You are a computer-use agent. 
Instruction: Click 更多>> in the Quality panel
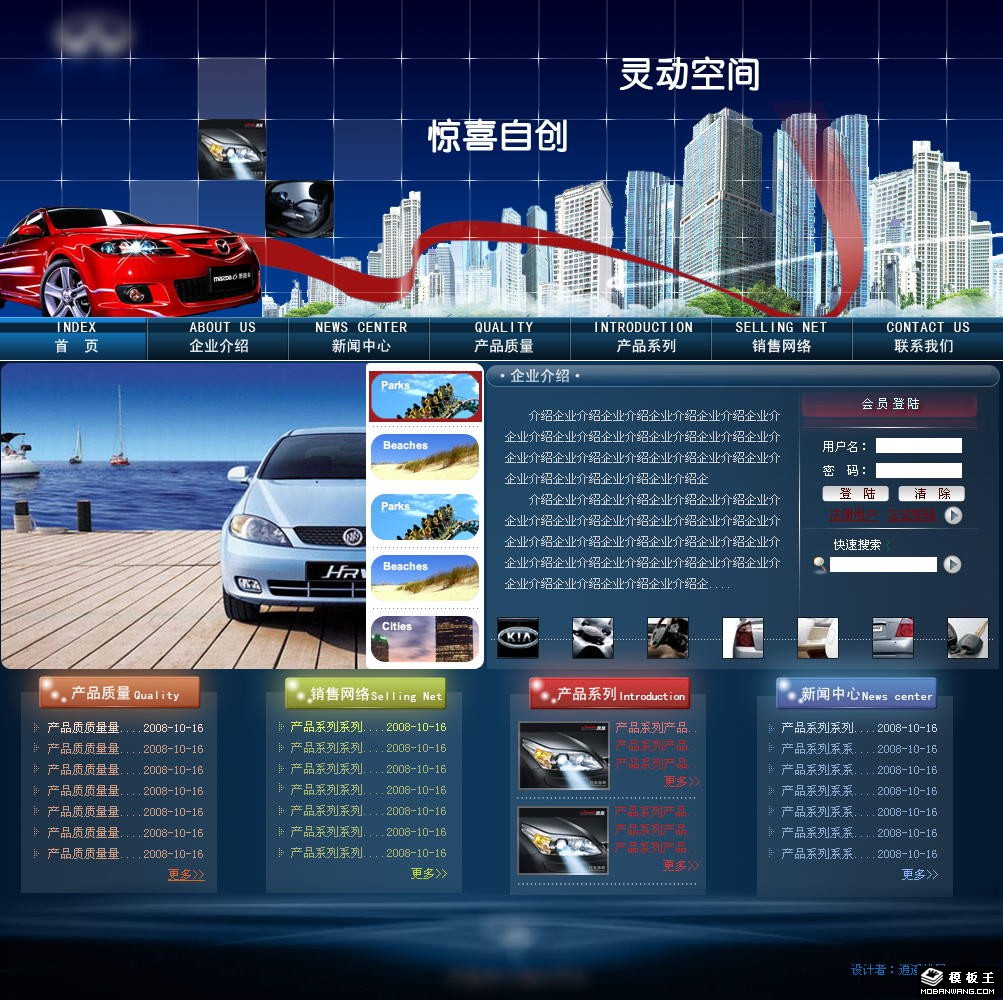(186, 874)
